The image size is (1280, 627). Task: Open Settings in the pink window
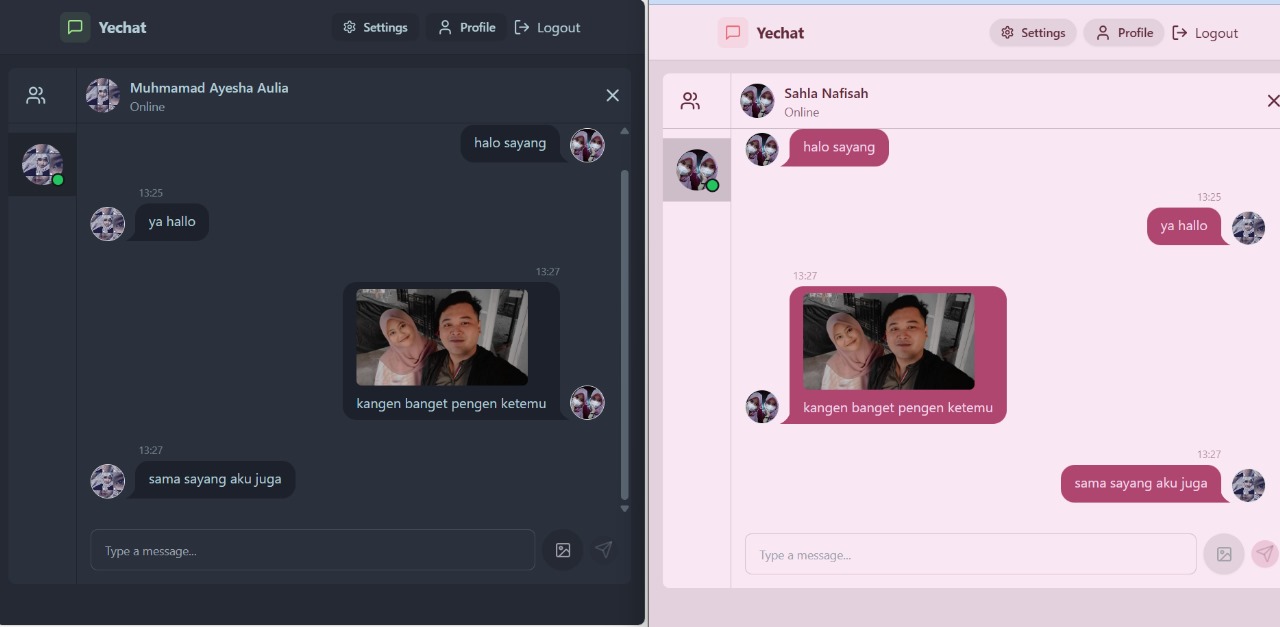pyautogui.click(x=1033, y=33)
